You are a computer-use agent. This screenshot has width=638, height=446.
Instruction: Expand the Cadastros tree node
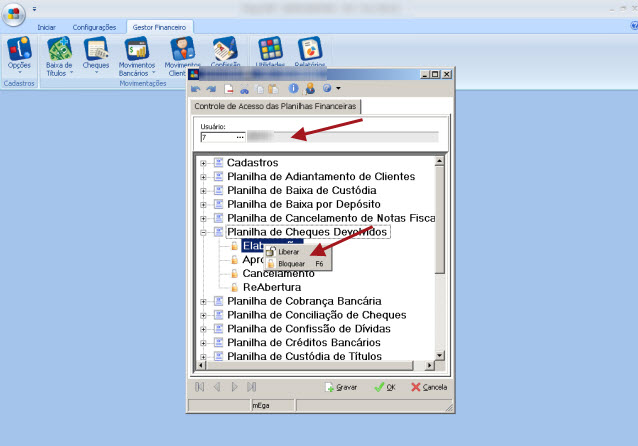[204, 163]
